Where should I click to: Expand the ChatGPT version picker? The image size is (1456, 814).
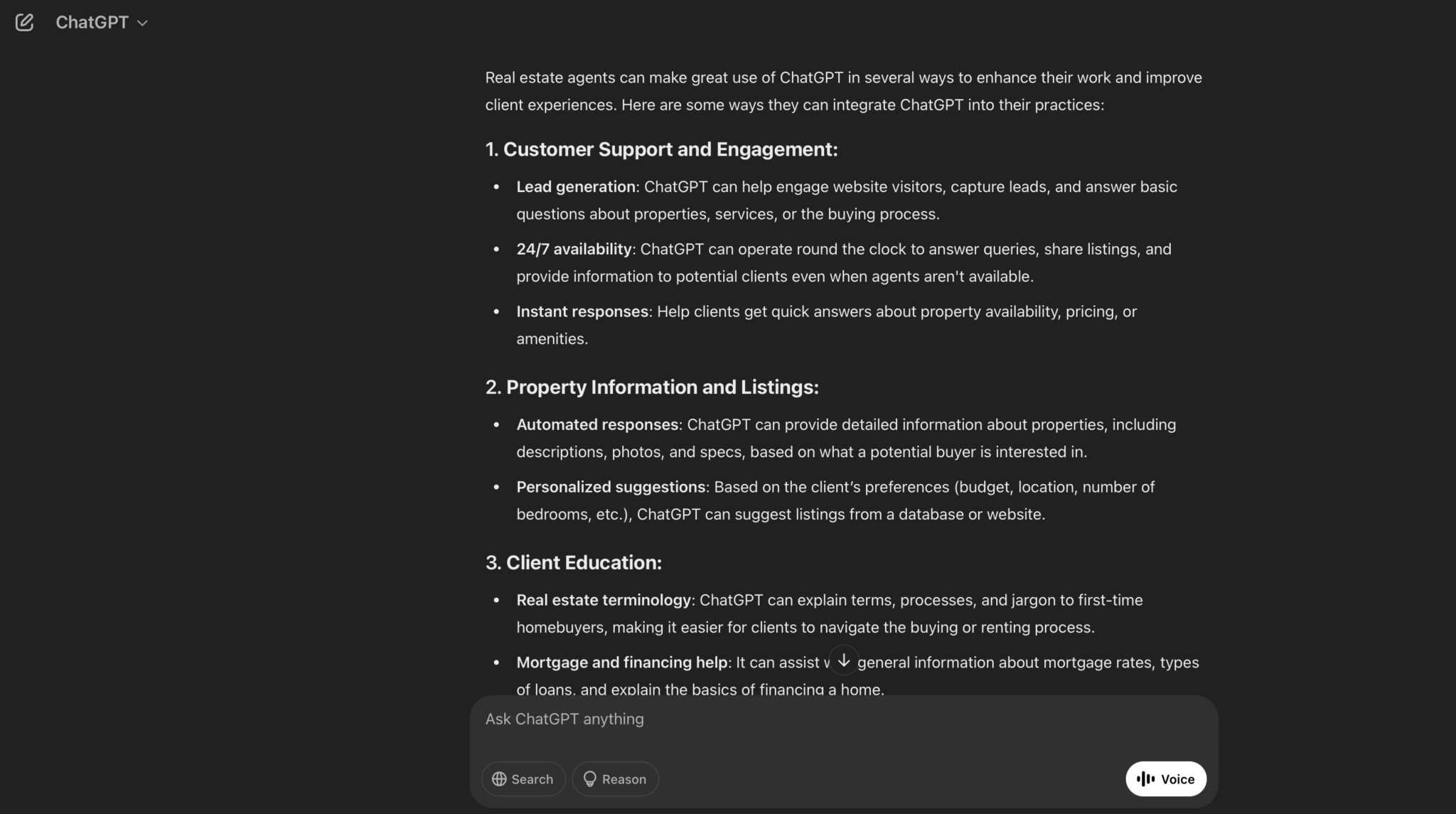102,22
